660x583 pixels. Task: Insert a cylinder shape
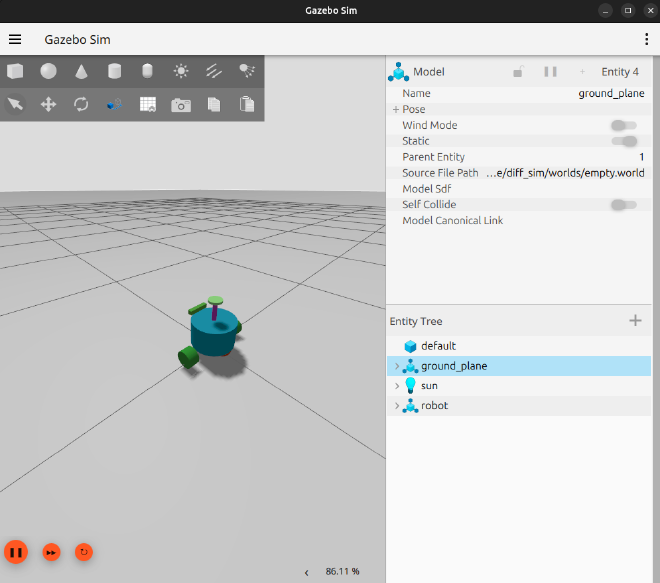click(x=114, y=71)
